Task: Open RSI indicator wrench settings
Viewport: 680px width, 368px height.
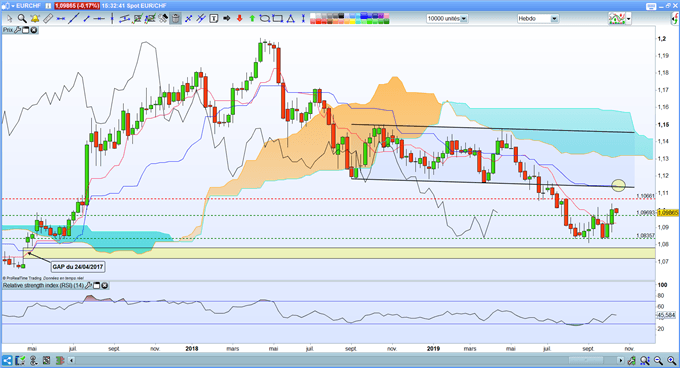Action: 88,286
